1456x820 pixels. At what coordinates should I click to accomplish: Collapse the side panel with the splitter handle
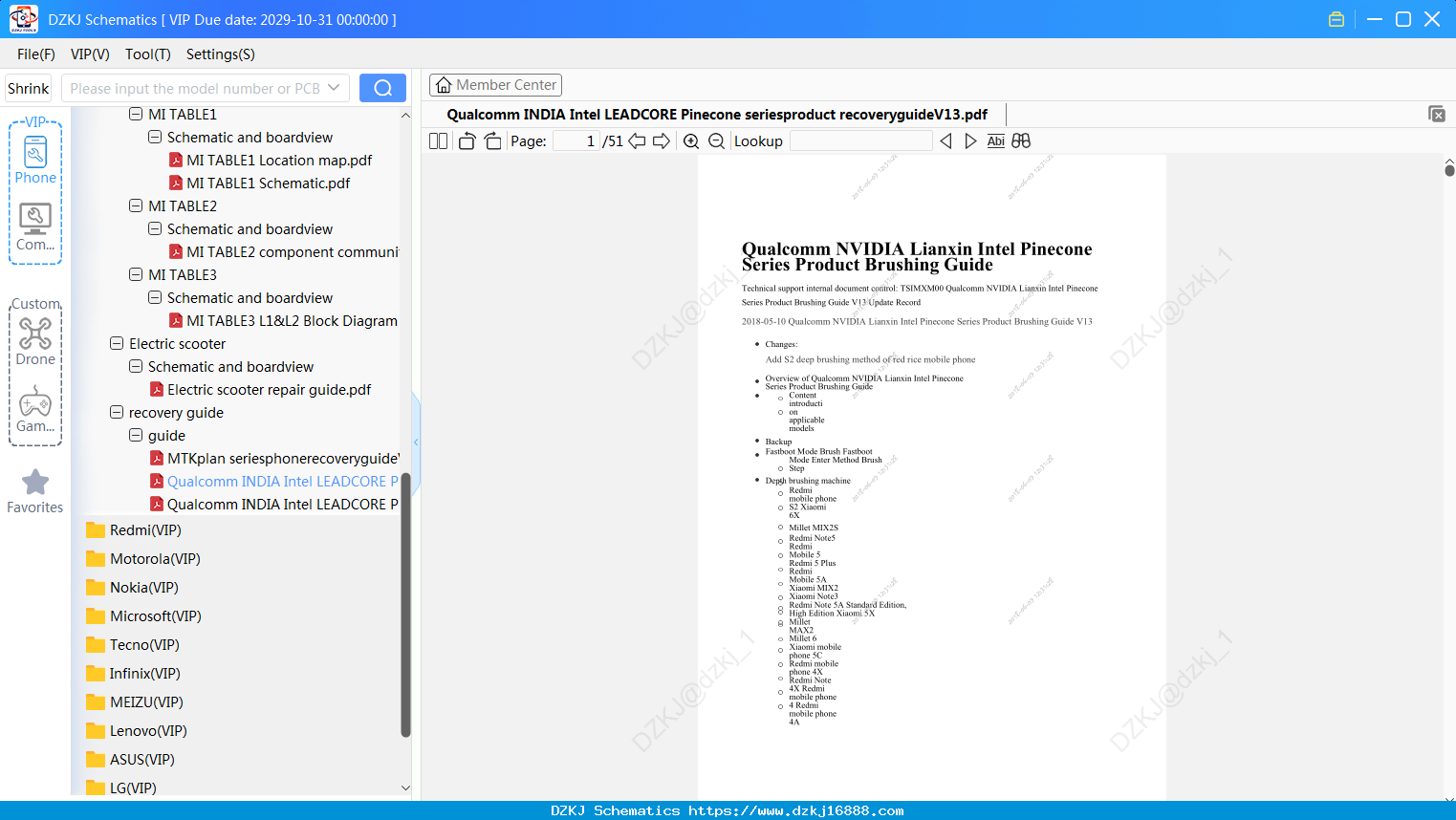[416, 442]
